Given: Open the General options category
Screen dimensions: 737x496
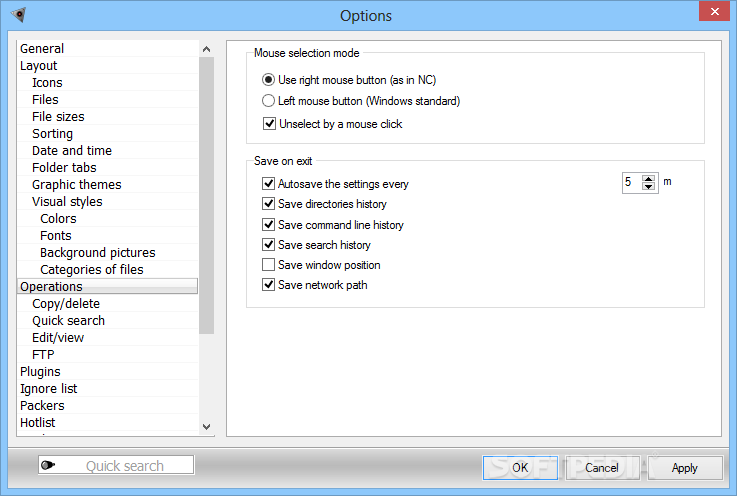Looking at the screenshot, I should pos(108,48).
